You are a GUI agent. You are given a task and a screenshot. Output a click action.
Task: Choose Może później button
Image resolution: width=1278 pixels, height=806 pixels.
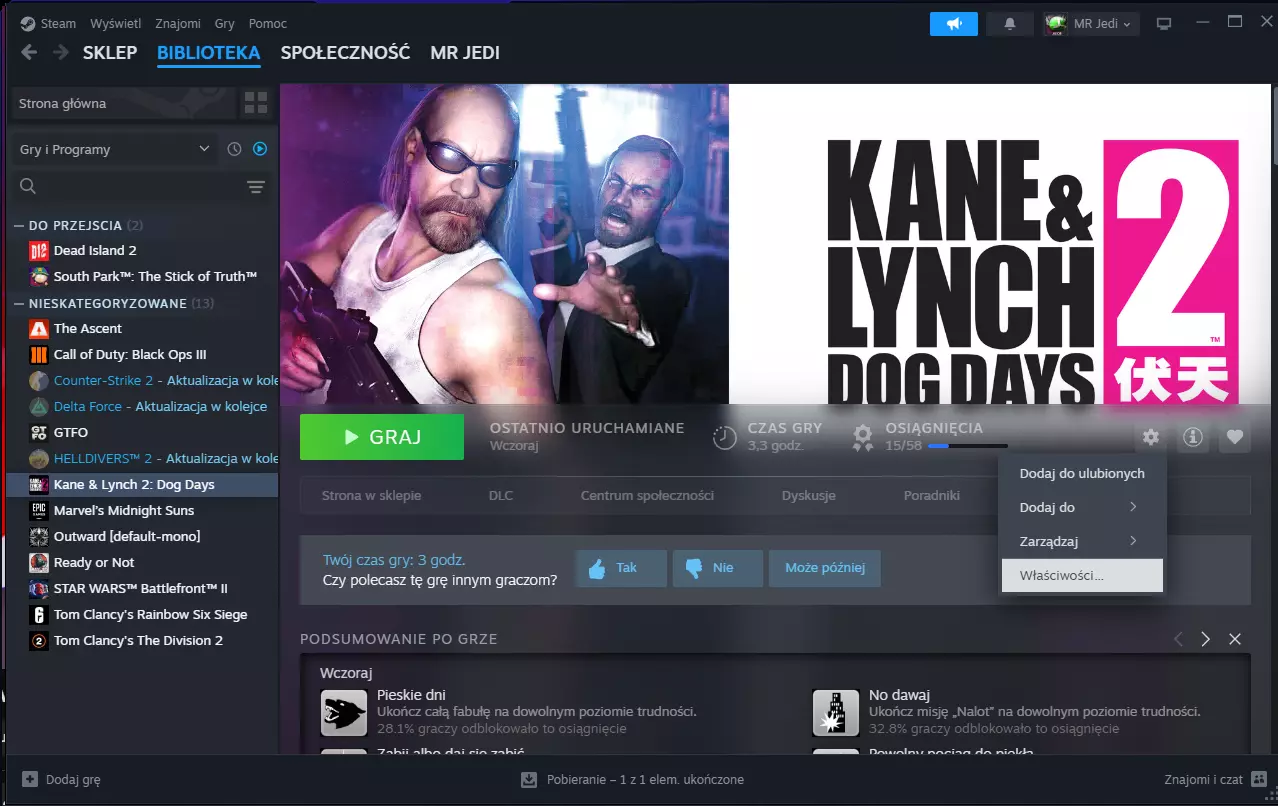824,568
